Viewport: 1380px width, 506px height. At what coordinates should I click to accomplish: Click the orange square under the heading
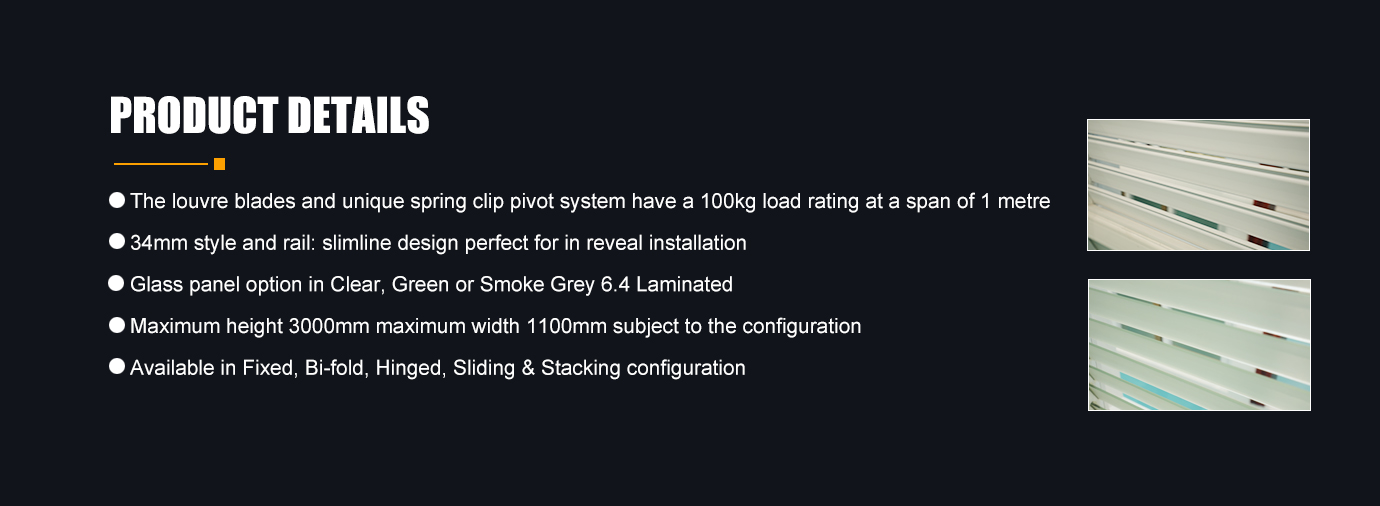pos(220,164)
